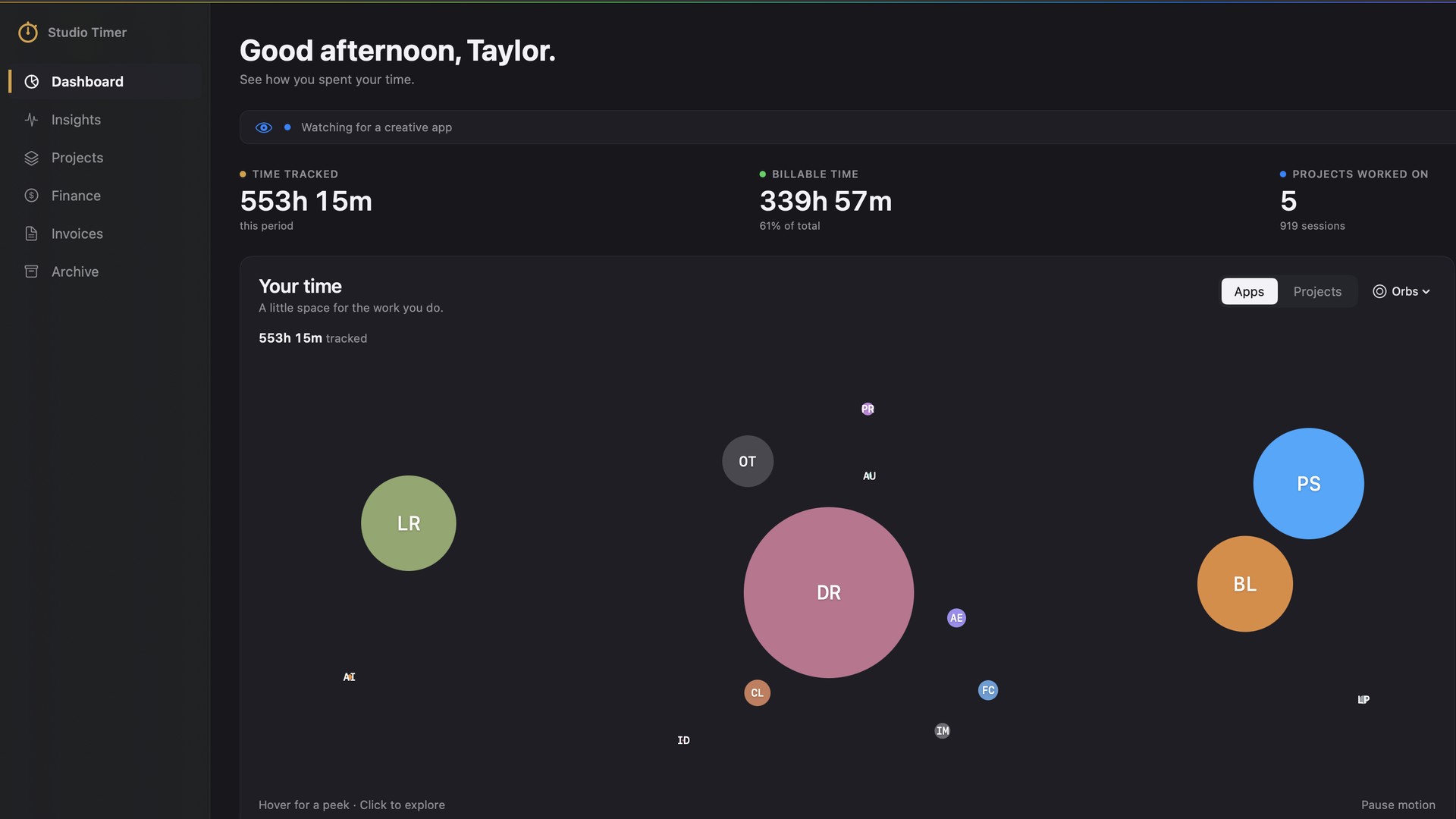
Task: Click the Archive box icon
Action: coord(31,271)
